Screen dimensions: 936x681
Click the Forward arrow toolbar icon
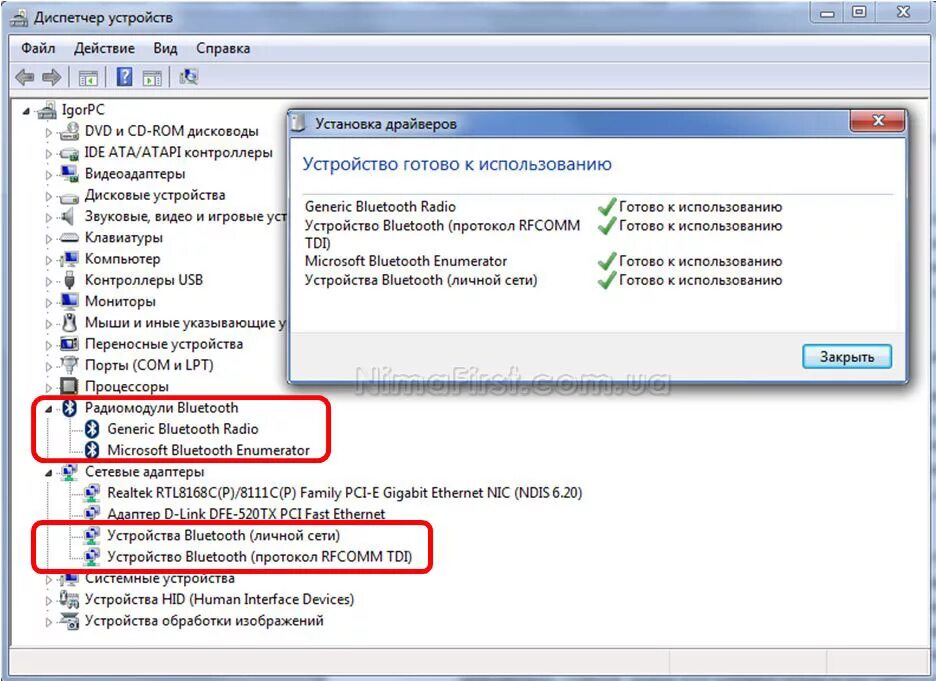coord(52,77)
